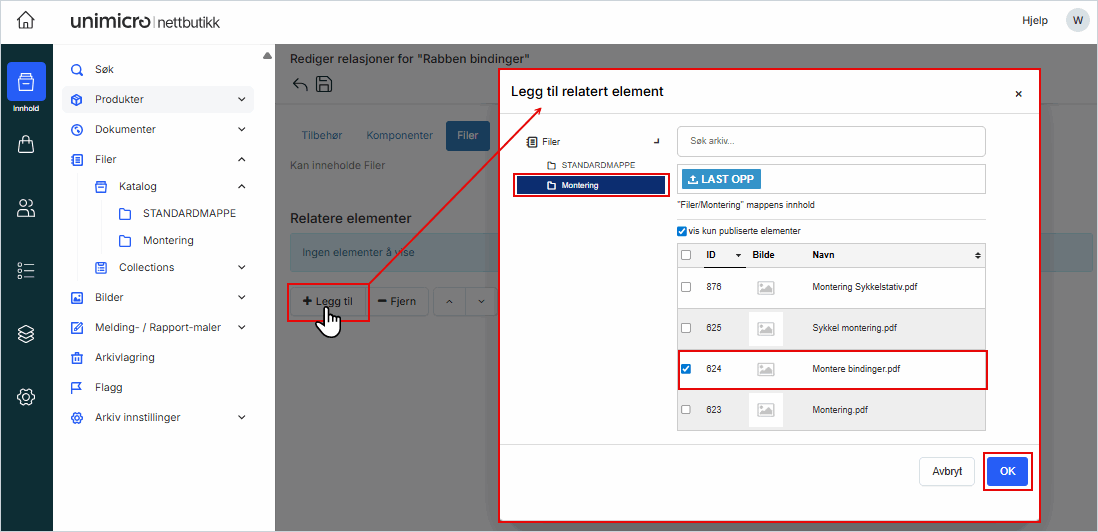Toggle 'vis kun publiserte elementer' checkbox
This screenshot has height=532, width=1098.
pyautogui.click(x=683, y=231)
